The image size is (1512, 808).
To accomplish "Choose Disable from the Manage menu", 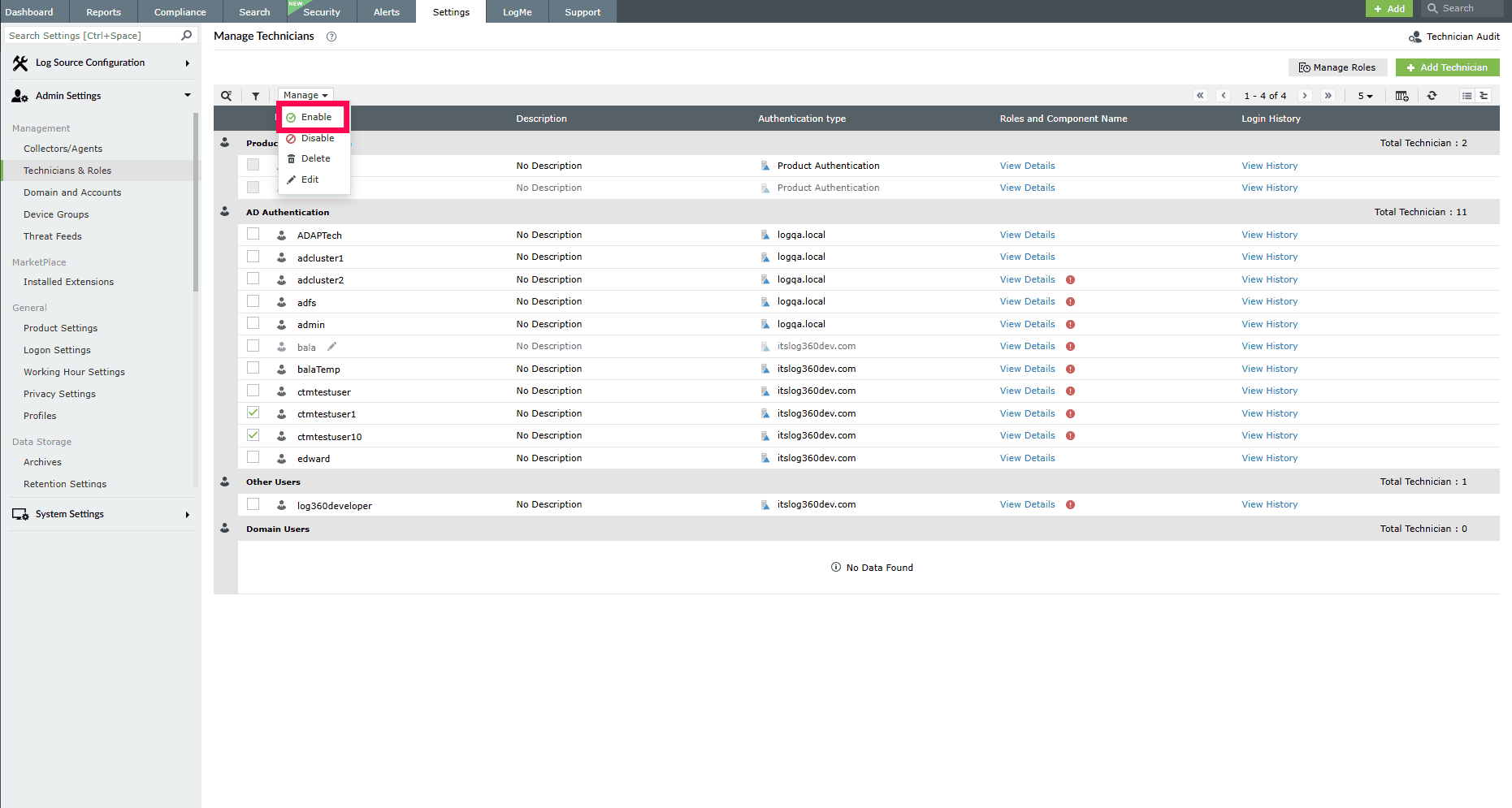I will pos(314,138).
